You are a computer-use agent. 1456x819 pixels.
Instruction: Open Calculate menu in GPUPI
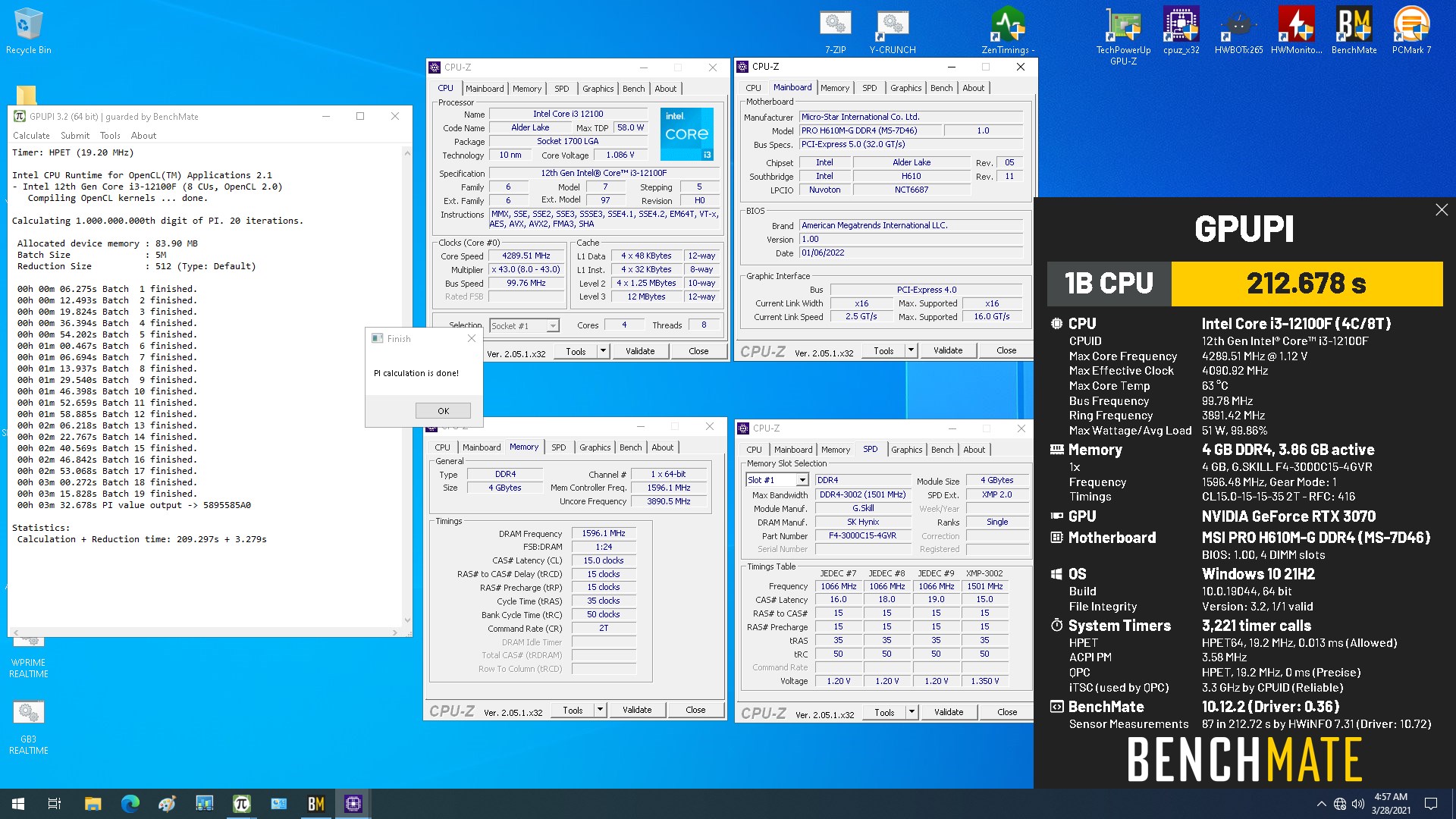pyautogui.click(x=31, y=136)
